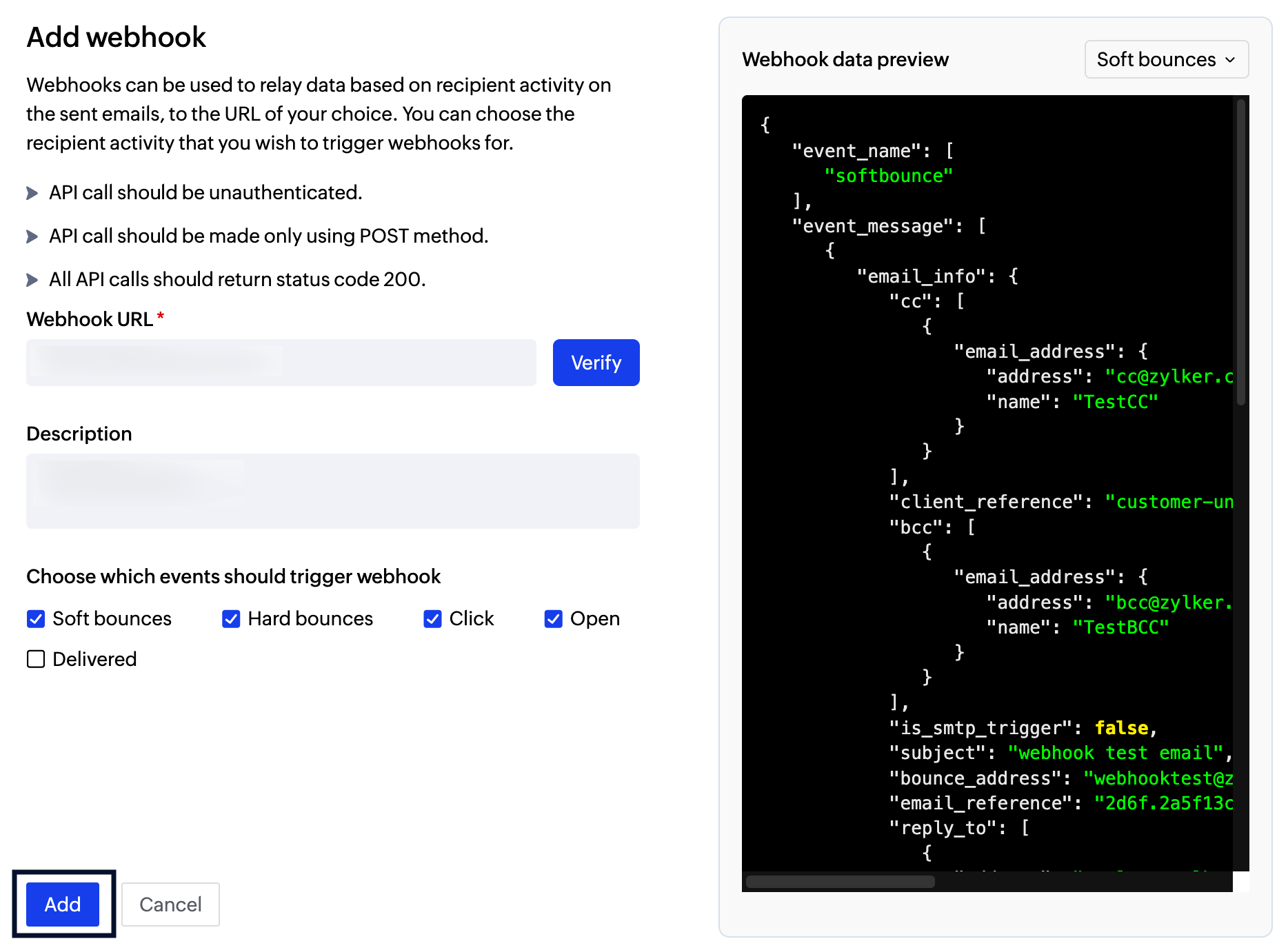Open the Soft bounces preview dropdown
Viewport: 1288px width, 950px height.
tap(1166, 59)
